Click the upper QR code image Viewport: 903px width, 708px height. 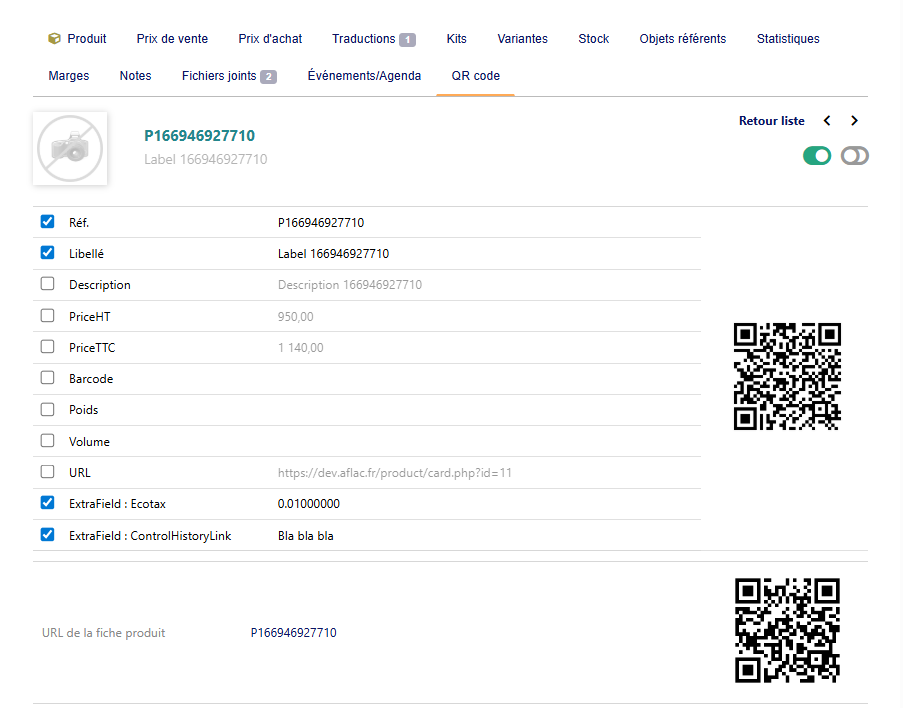click(x=787, y=376)
